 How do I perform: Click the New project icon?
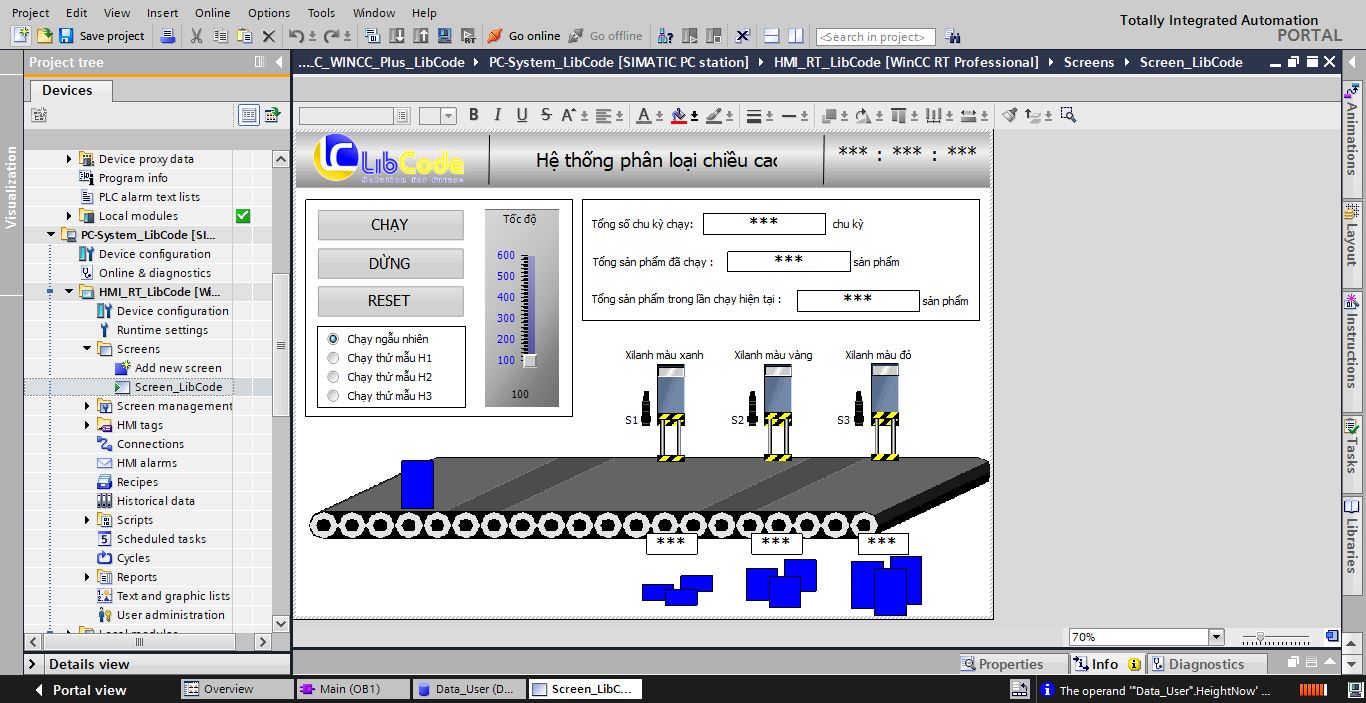22,36
